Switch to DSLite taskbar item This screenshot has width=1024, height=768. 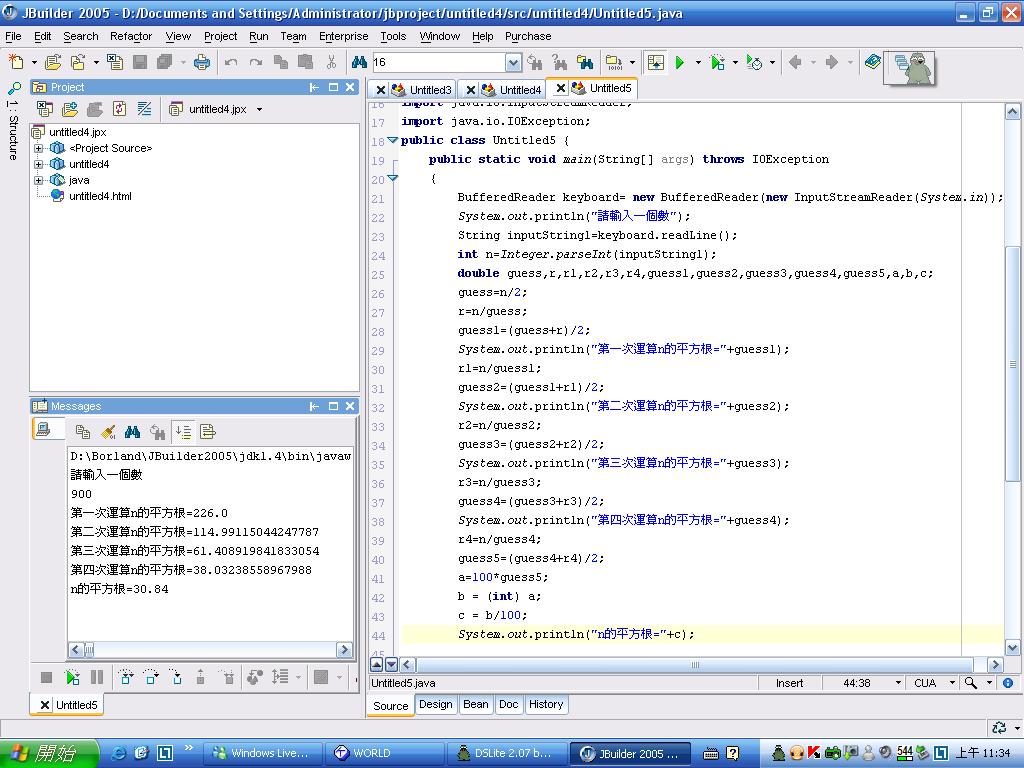pyautogui.click(x=507, y=753)
